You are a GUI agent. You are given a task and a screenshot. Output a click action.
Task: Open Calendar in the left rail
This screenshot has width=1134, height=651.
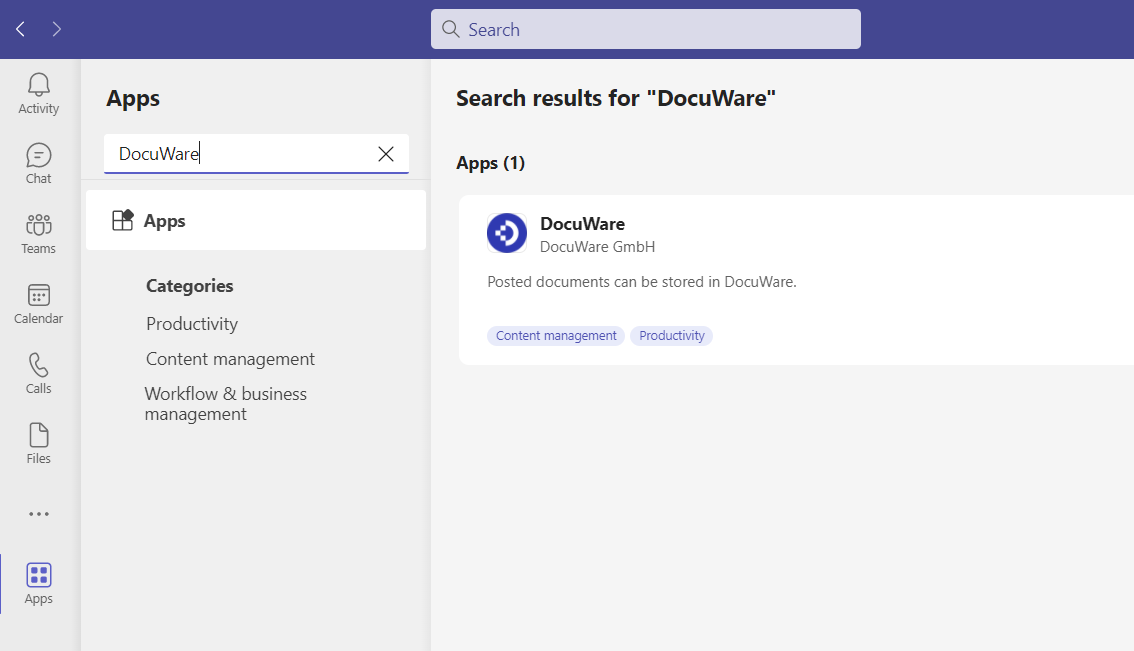tap(38, 304)
